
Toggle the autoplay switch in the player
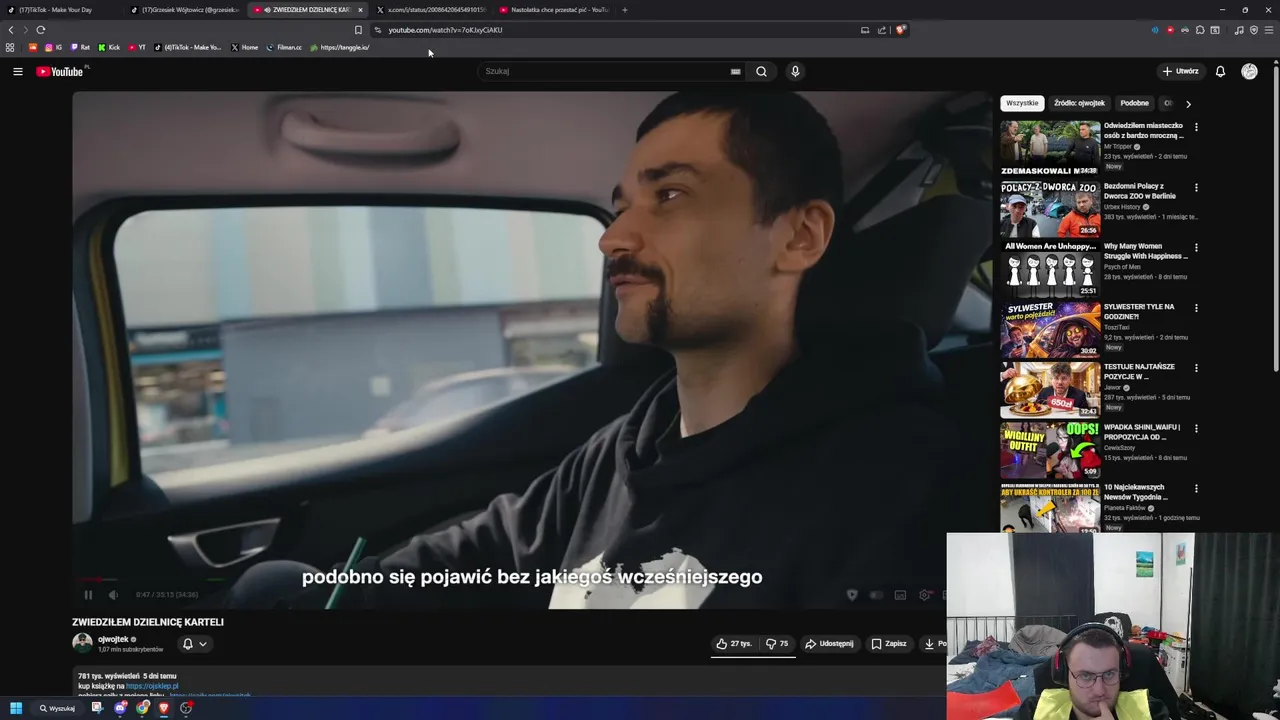click(x=876, y=595)
